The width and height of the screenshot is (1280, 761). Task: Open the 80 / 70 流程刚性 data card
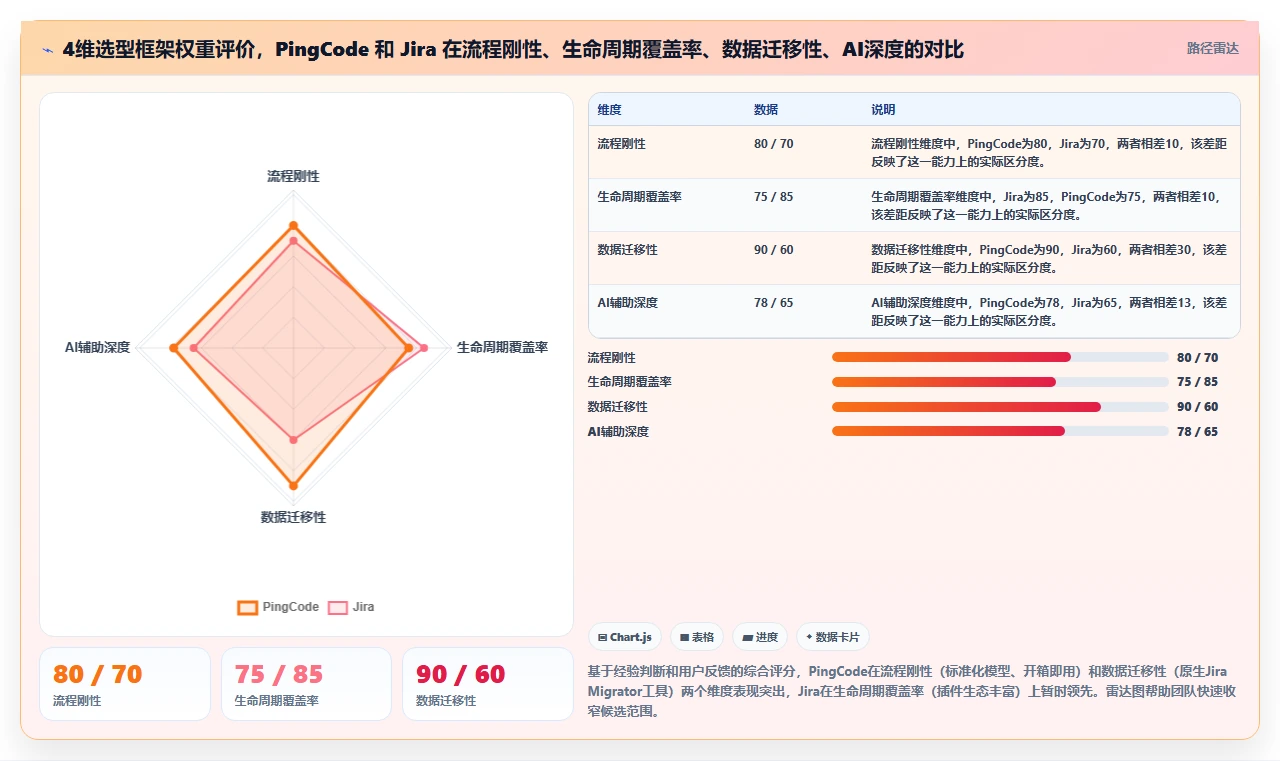pos(125,684)
